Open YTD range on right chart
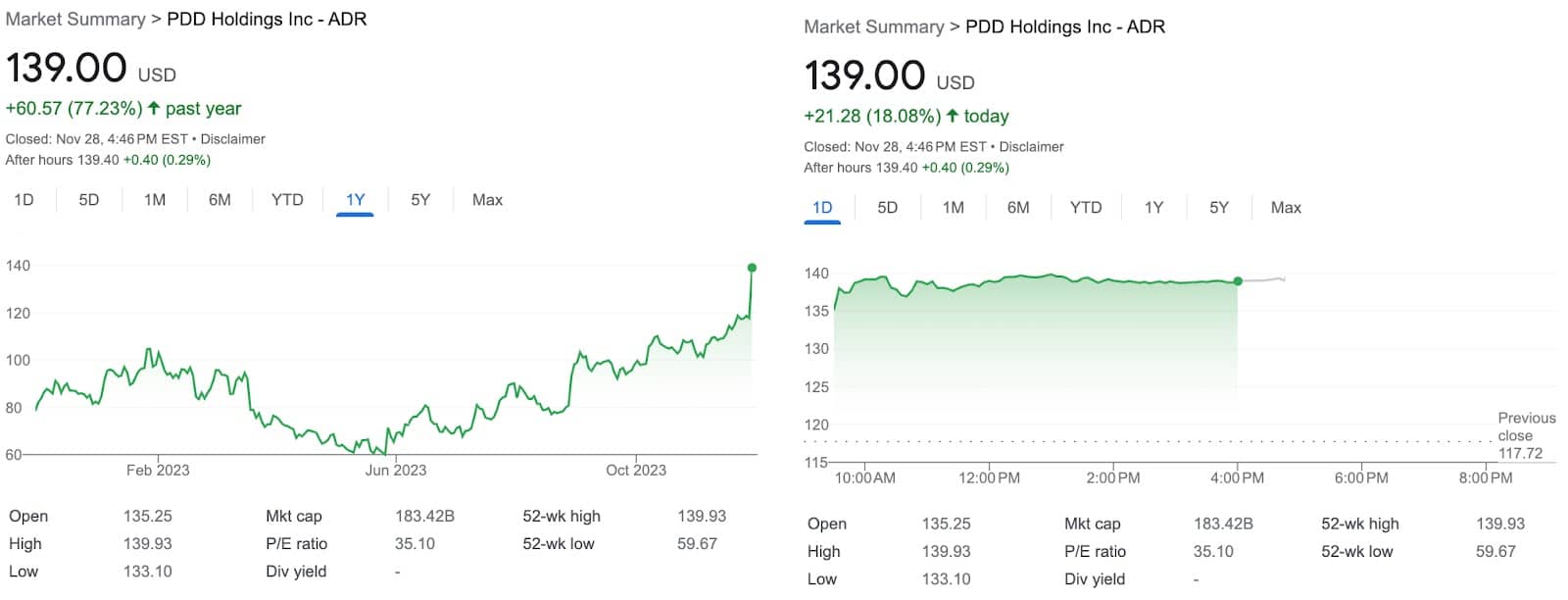The width and height of the screenshot is (1568, 600). pos(1086,208)
